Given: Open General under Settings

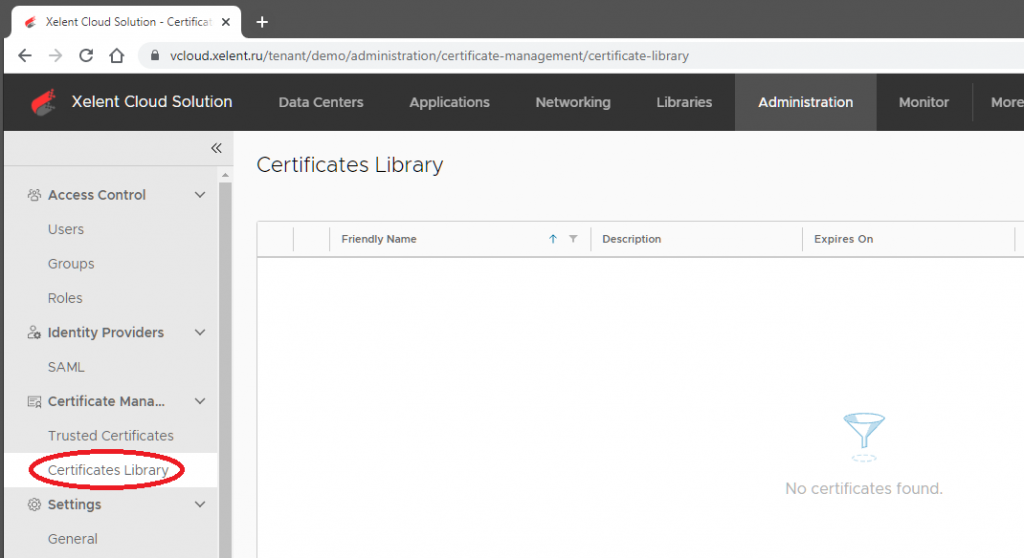Looking at the screenshot, I should point(72,539).
